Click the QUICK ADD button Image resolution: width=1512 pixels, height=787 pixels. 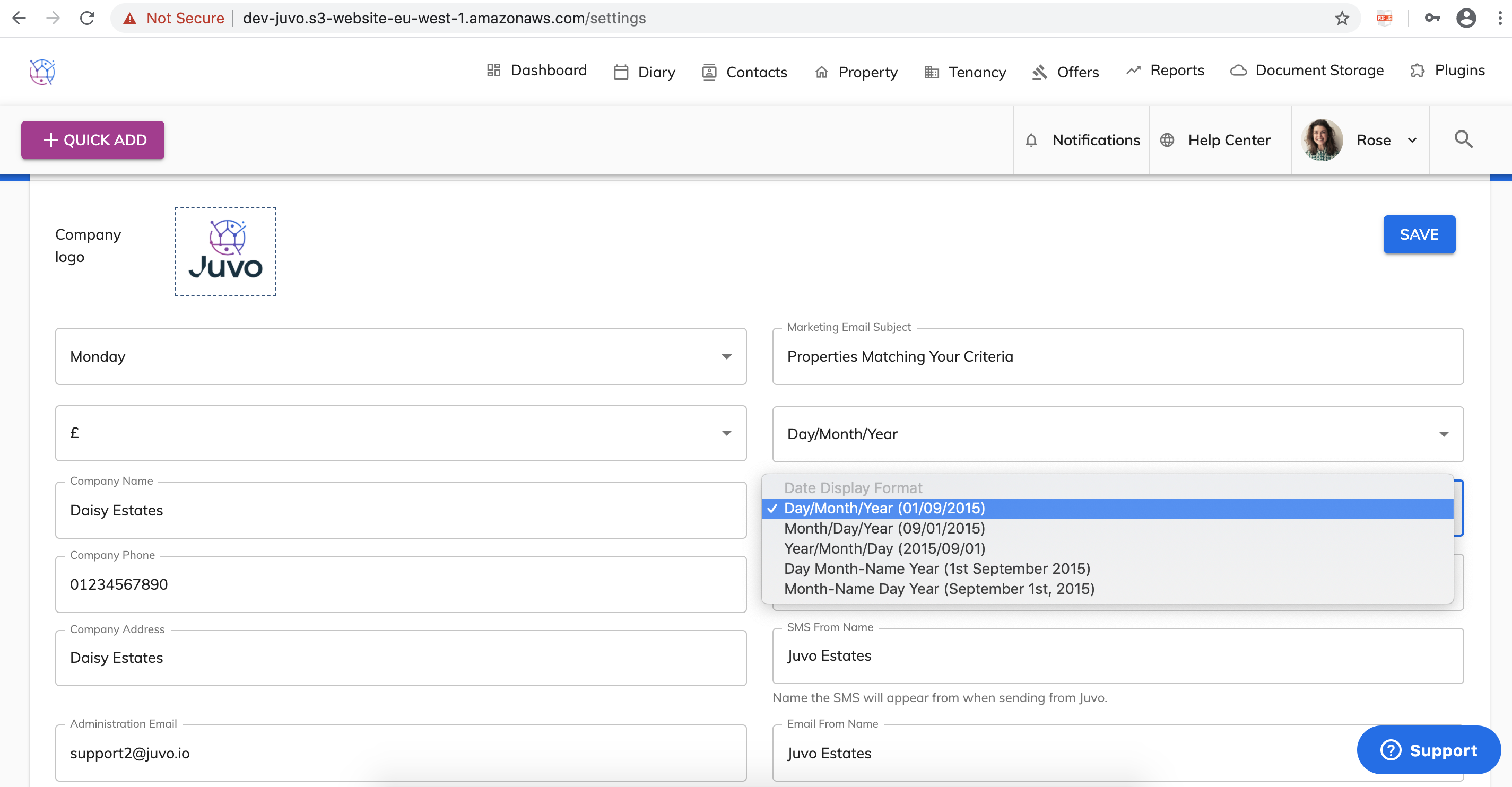pyautogui.click(x=93, y=139)
